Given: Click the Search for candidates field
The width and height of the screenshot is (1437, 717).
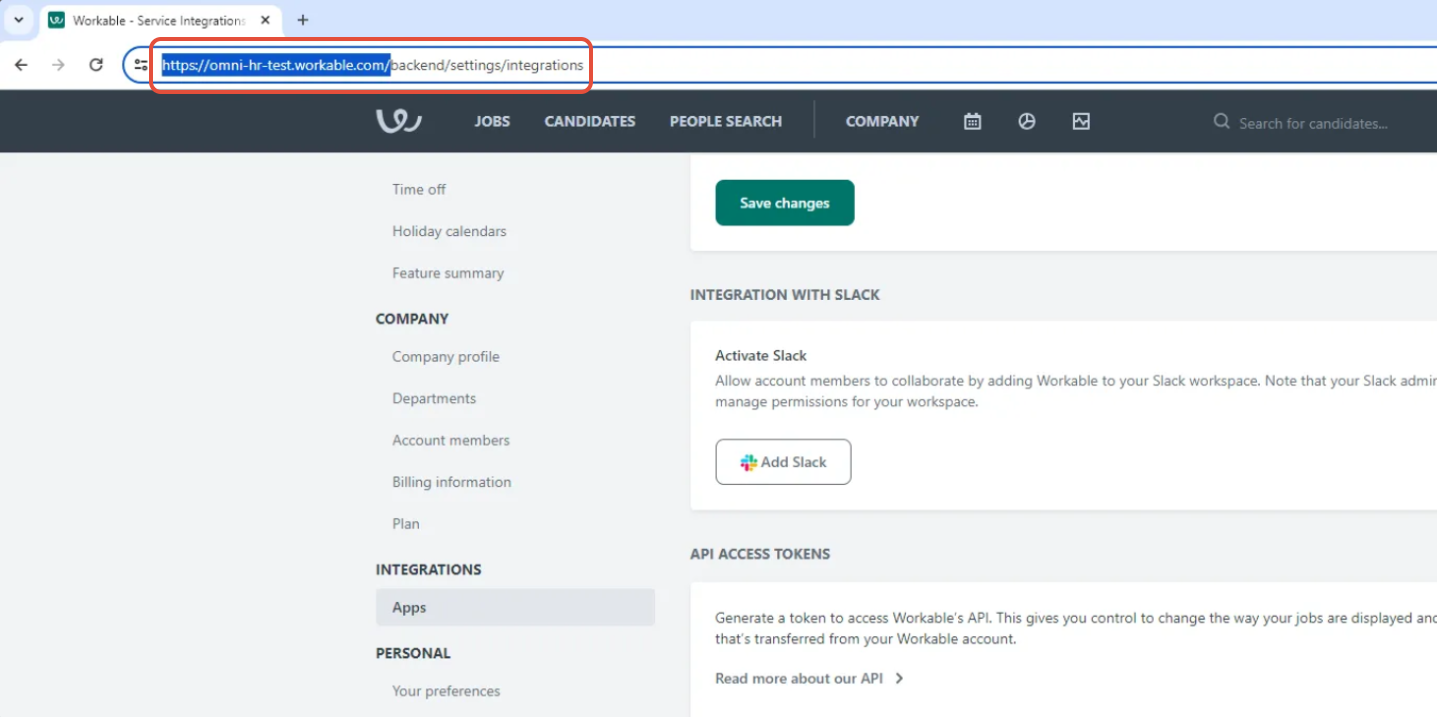Looking at the screenshot, I should coord(1313,123).
